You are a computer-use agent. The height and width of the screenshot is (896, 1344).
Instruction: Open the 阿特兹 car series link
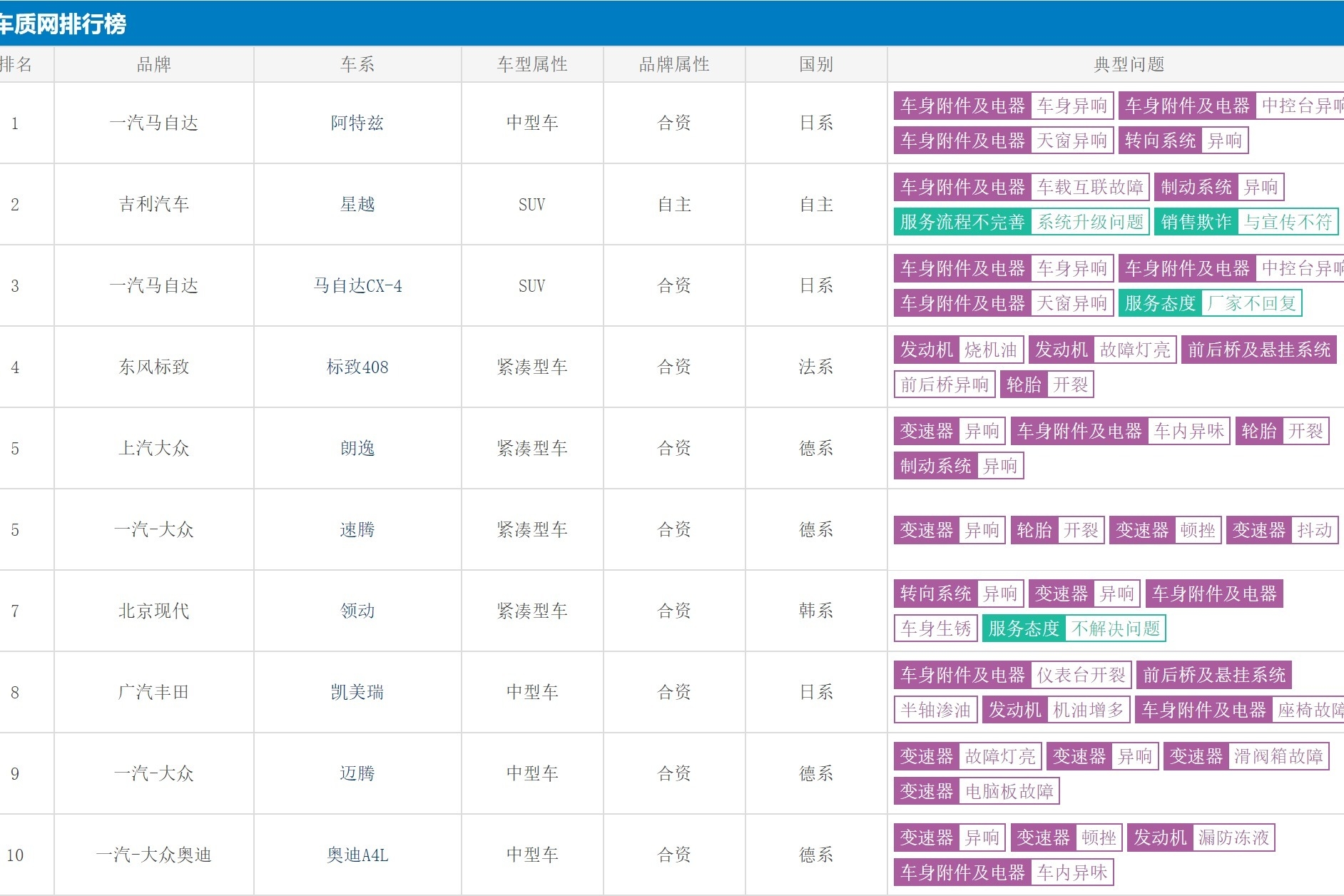coord(357,123)
